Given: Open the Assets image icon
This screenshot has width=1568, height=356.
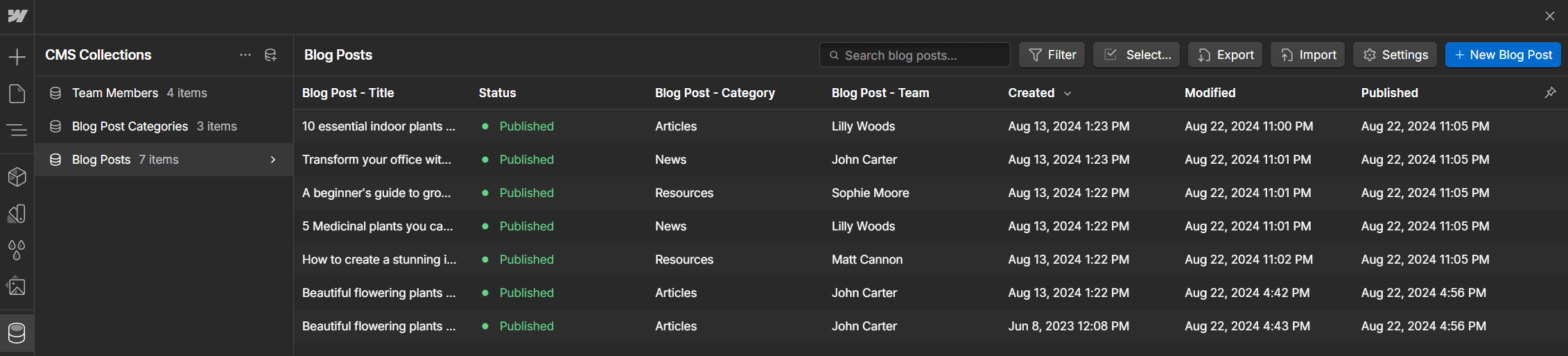Looking at the screenshot, I should (17, 286).
